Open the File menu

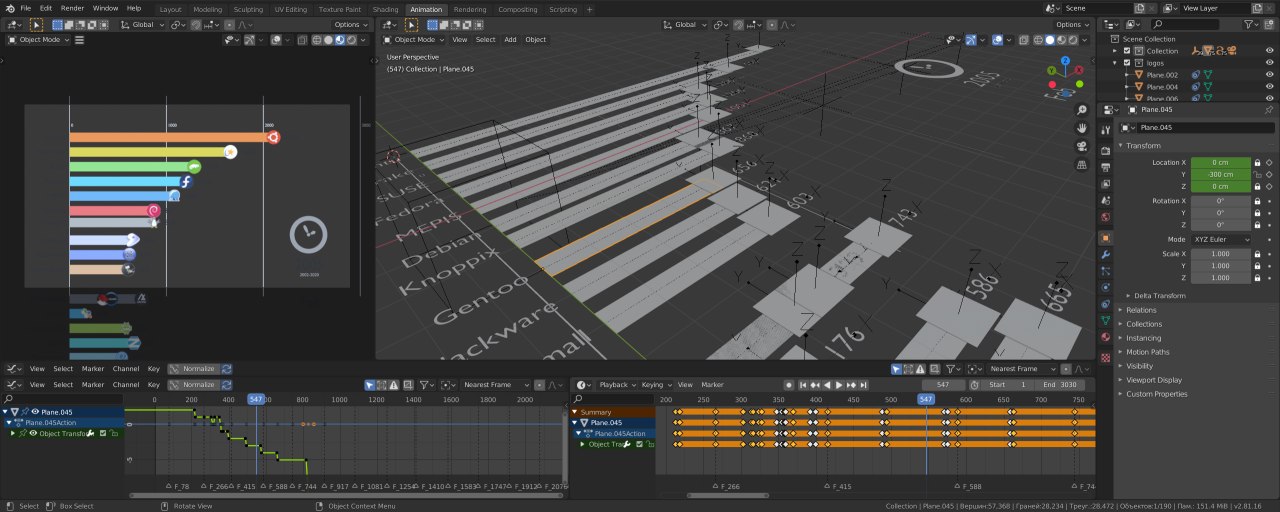click(x=25, y=8)
